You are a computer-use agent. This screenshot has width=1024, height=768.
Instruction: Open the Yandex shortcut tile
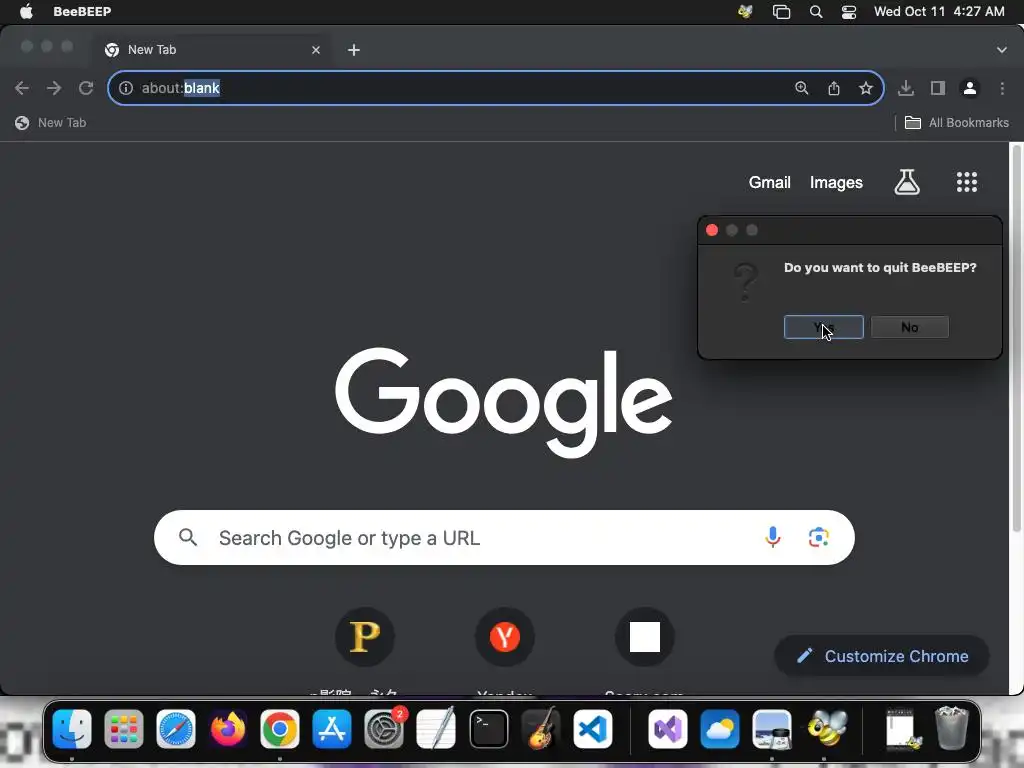(505, 637)
